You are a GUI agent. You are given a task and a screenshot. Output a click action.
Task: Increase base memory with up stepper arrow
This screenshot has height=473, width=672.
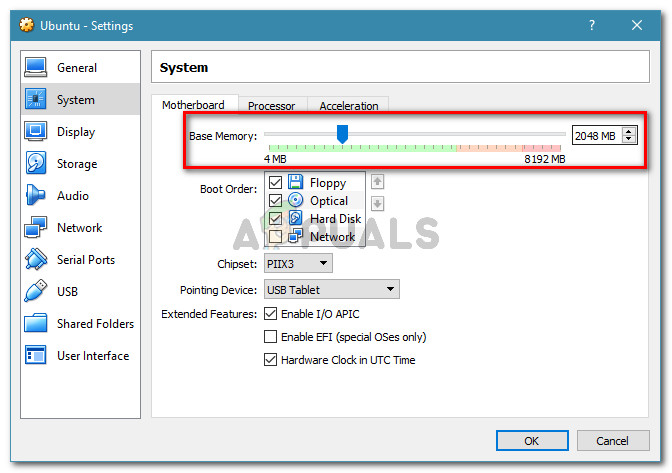click(629, 132)
